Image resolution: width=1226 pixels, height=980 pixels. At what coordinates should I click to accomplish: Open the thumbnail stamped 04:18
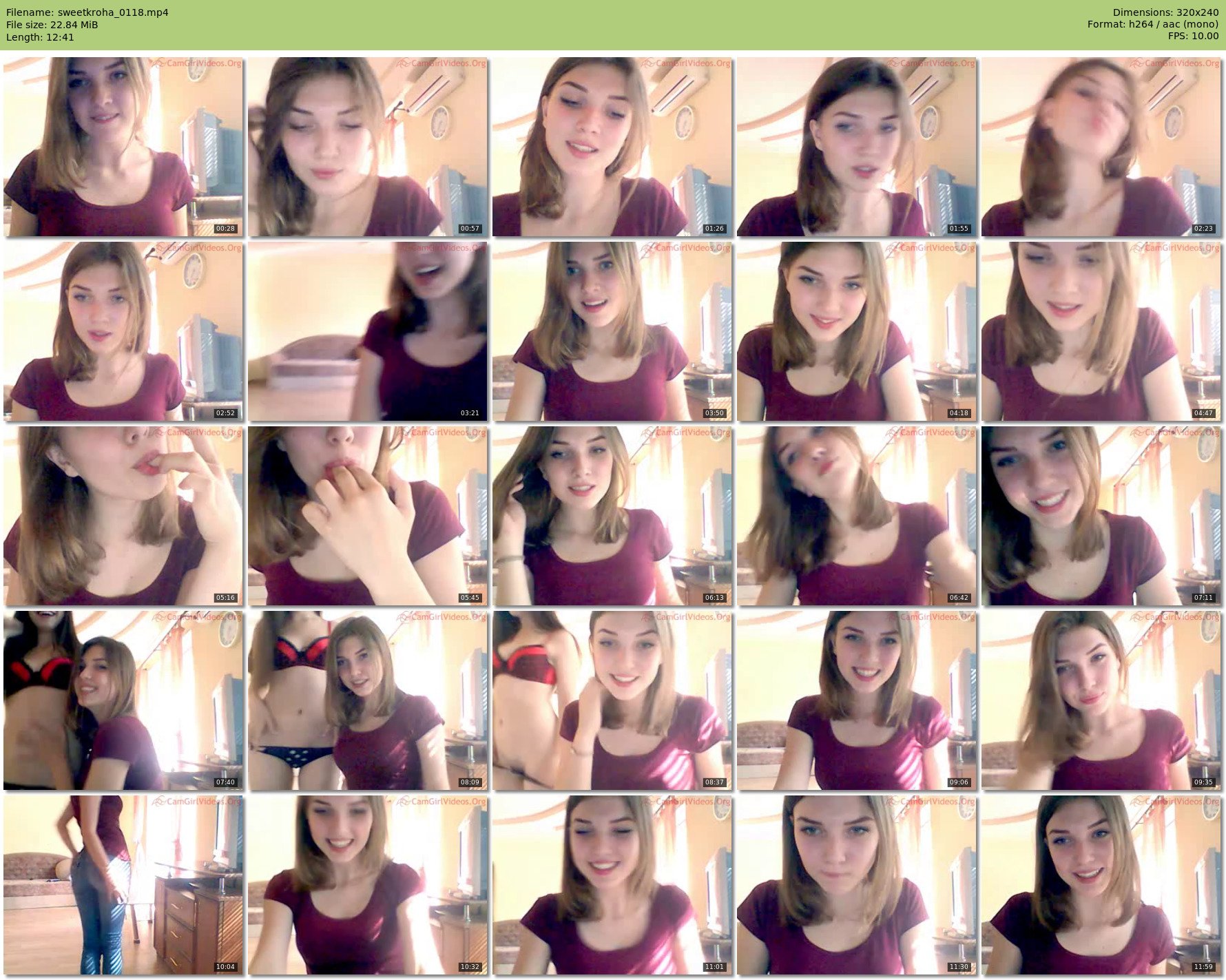coord(857,331)
